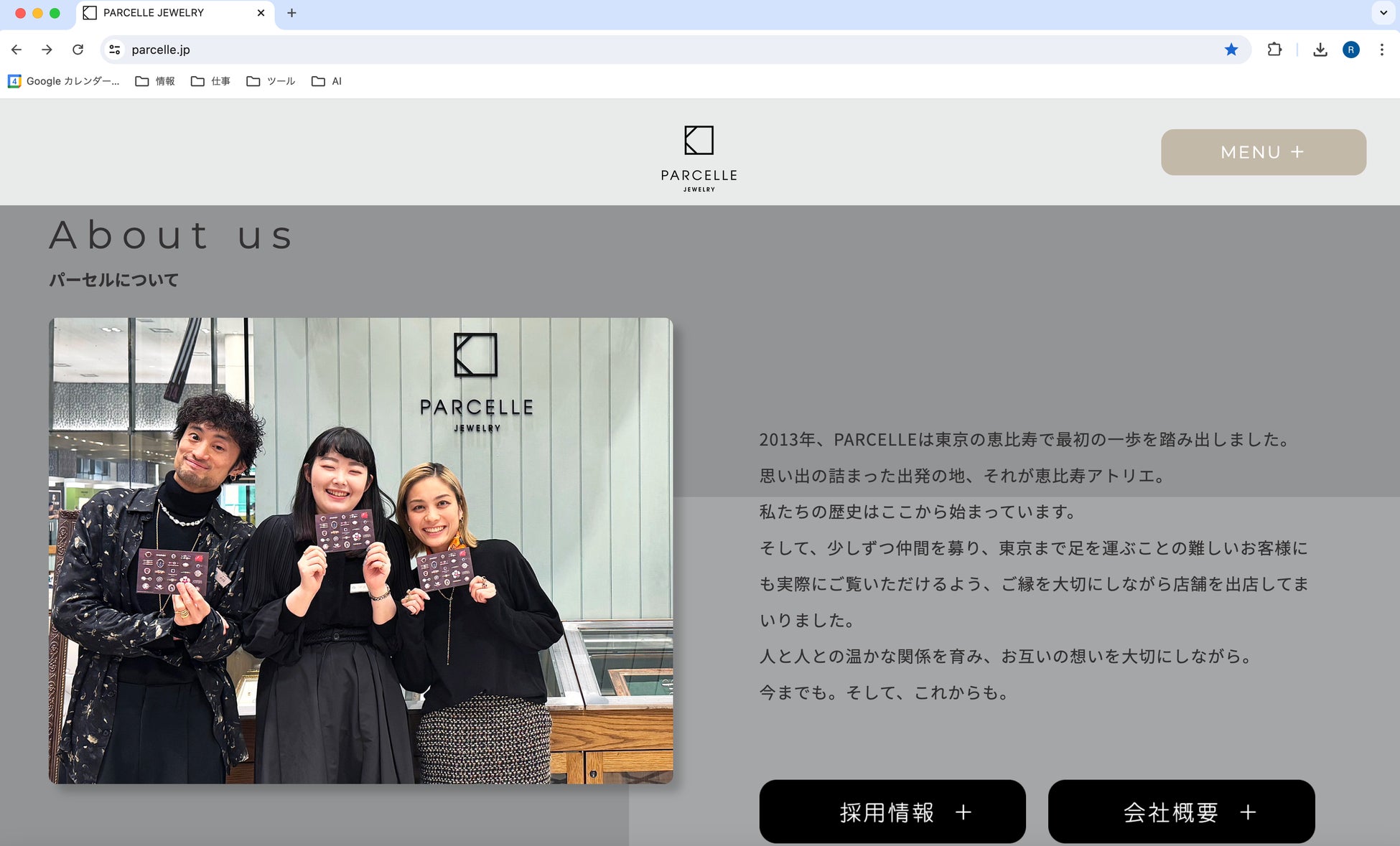The image size is (1400, 846).
Task: Open the tab search dropdown arrow
Action: click(x=1383, y=13)
